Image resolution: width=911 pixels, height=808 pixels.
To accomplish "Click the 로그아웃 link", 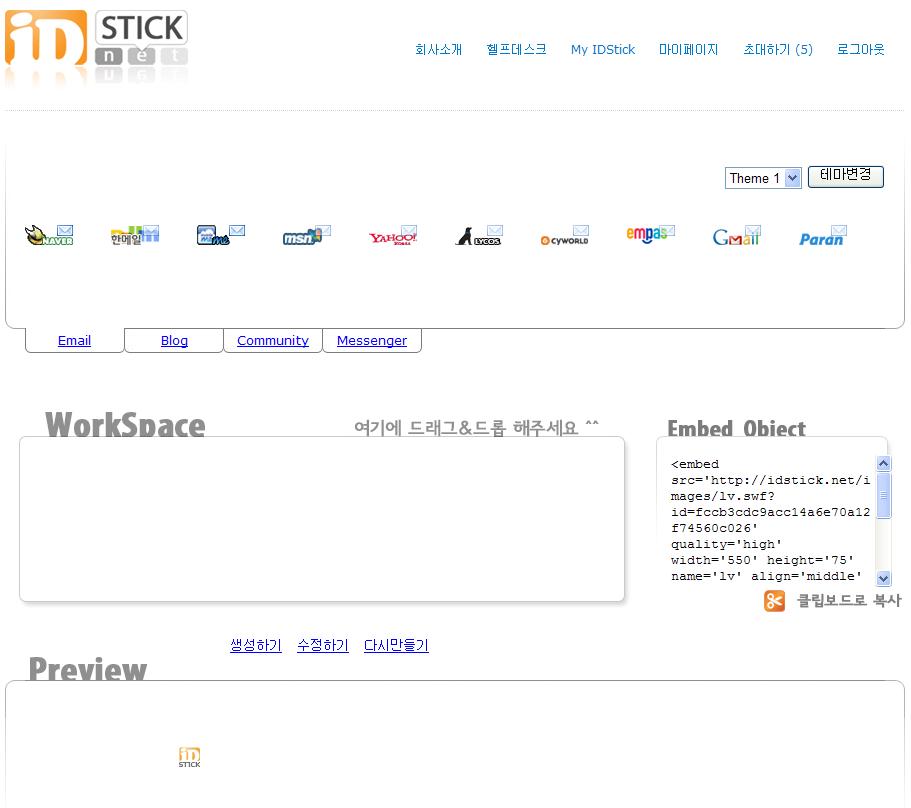I will [x=860, y=49].
